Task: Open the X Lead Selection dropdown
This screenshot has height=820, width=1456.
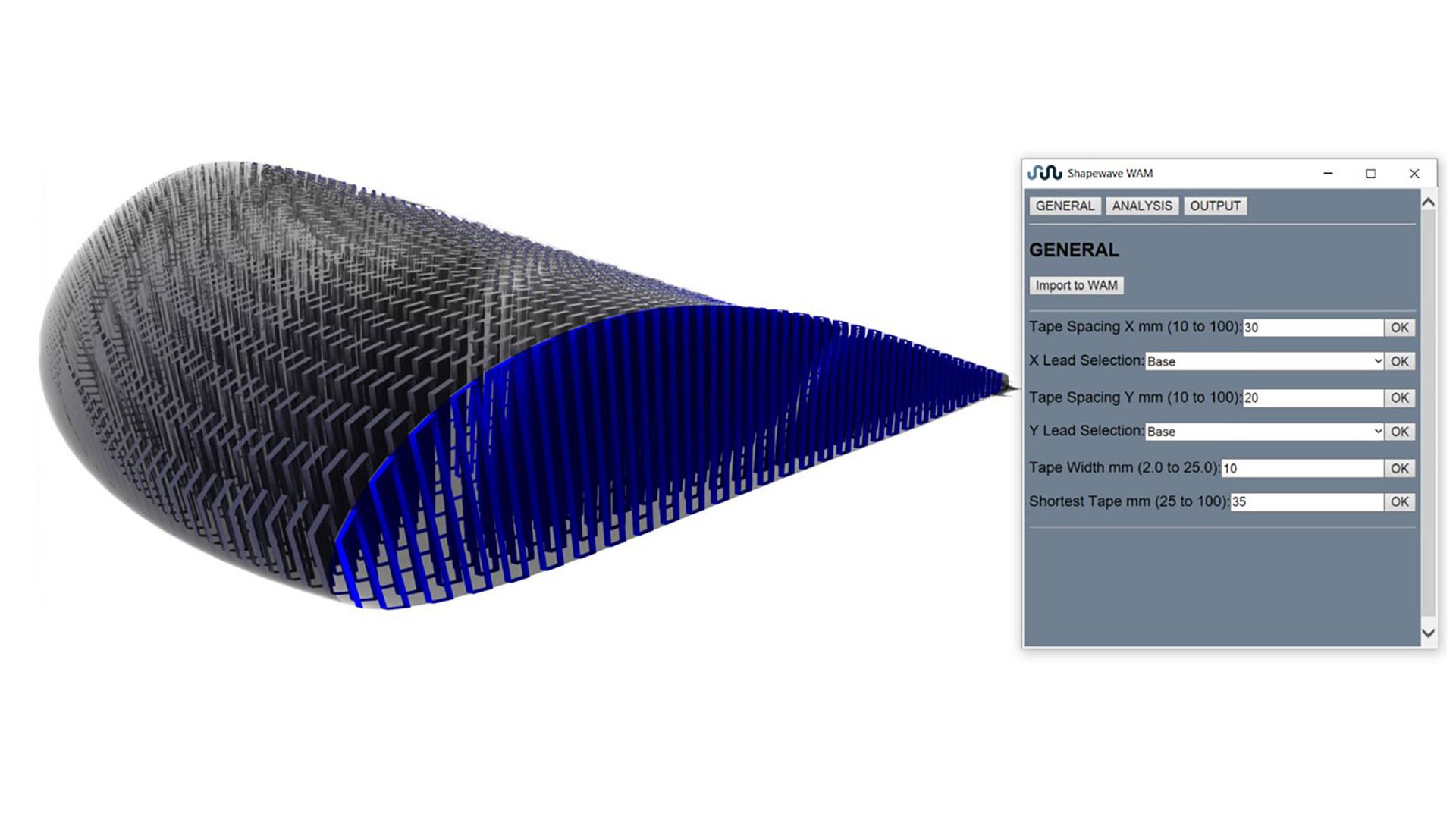Action: coord(1264,362)
